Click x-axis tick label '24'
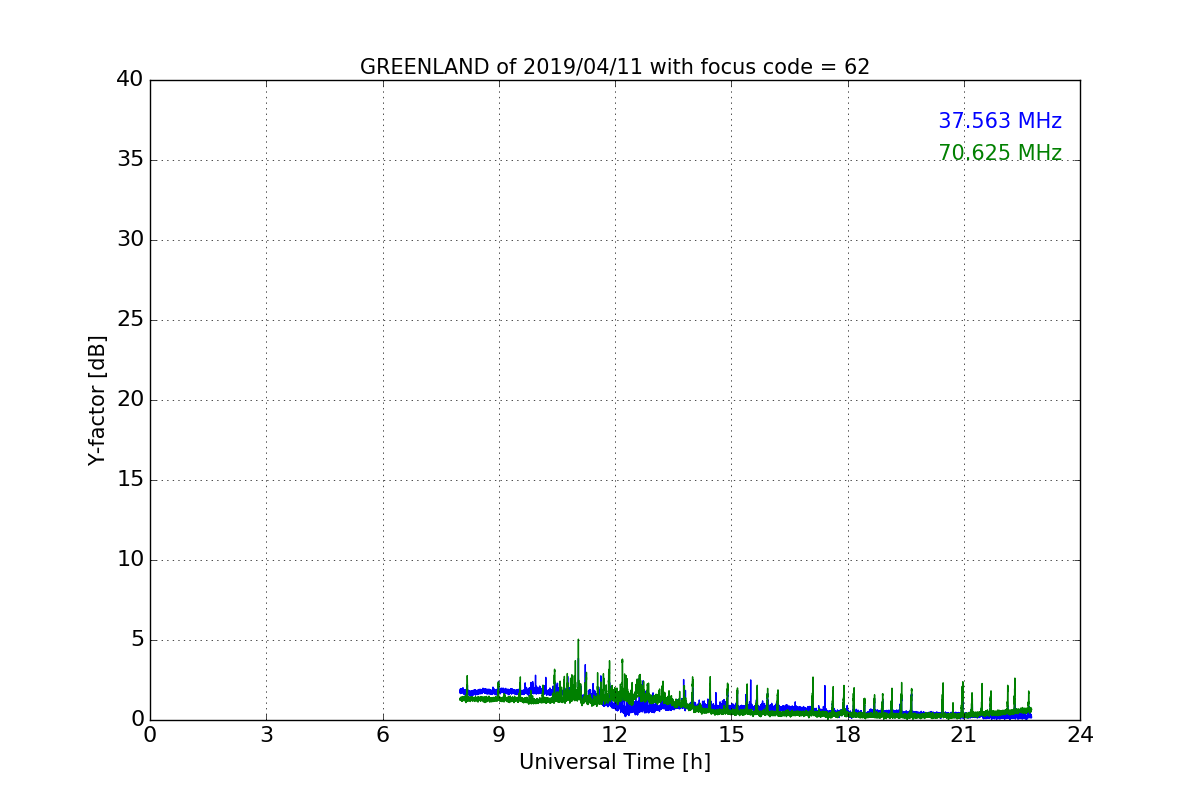This screenshot has height=800, width=1200. pos(1080,735)
